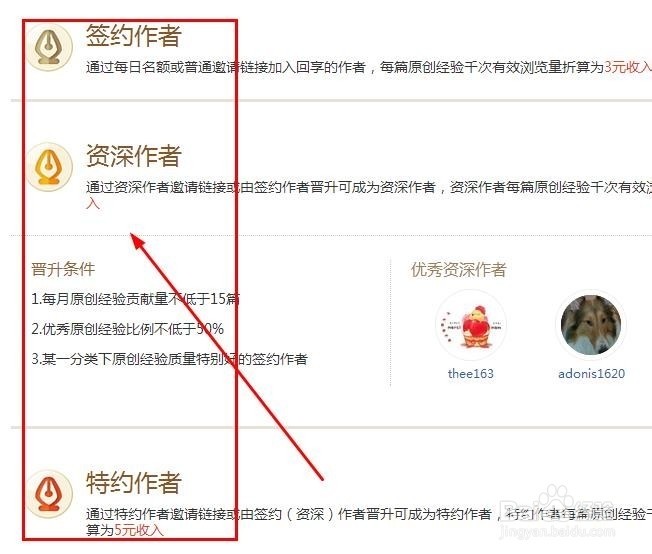Open the thee163 username link
This screenshot has width=652, height=554.
(471, 373)
